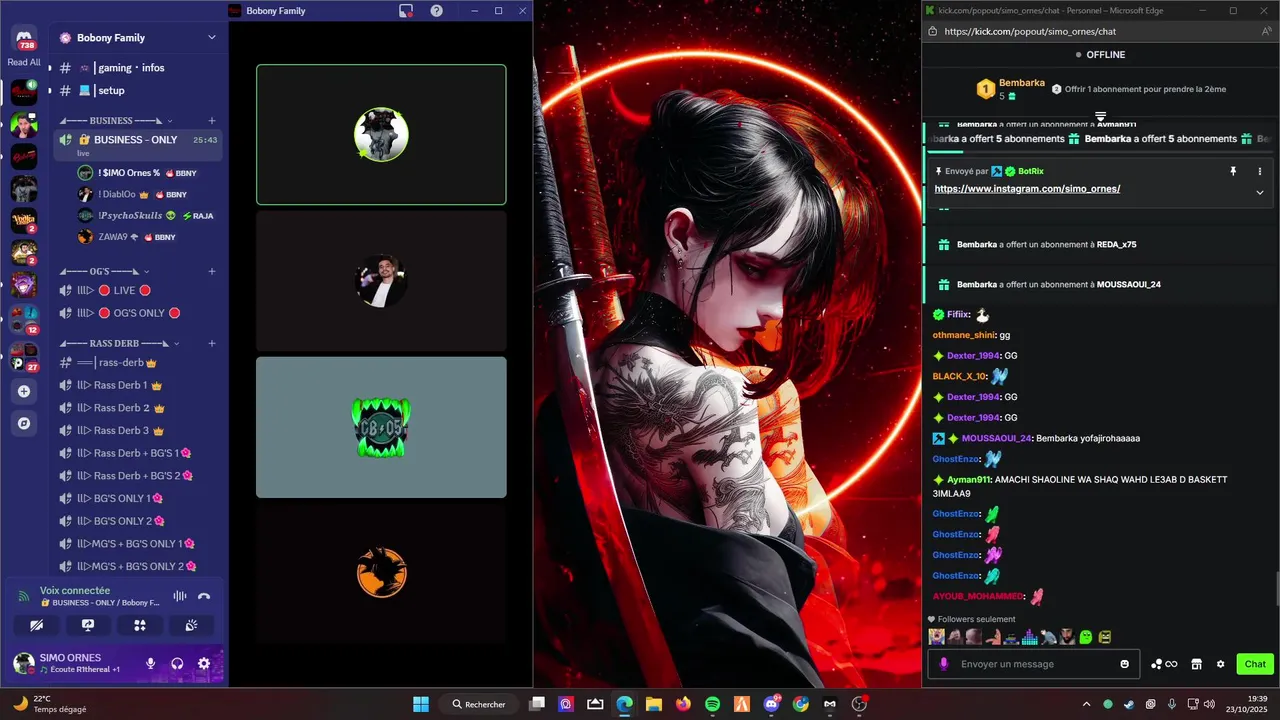Create channel in OG'S category

[211, 271]
